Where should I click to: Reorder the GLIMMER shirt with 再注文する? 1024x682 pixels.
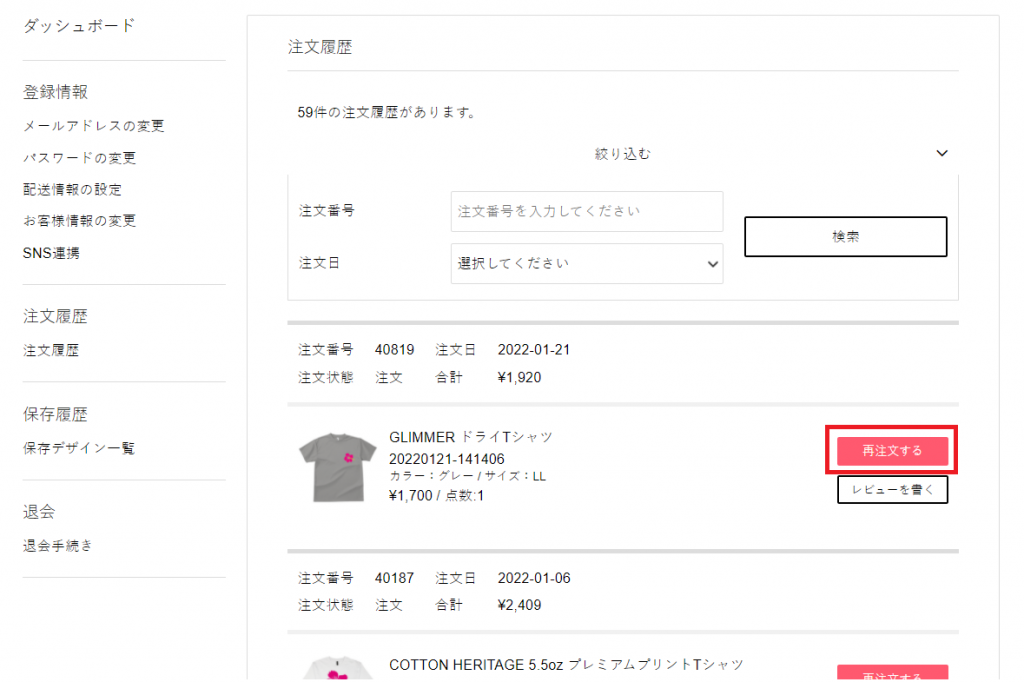892,451
